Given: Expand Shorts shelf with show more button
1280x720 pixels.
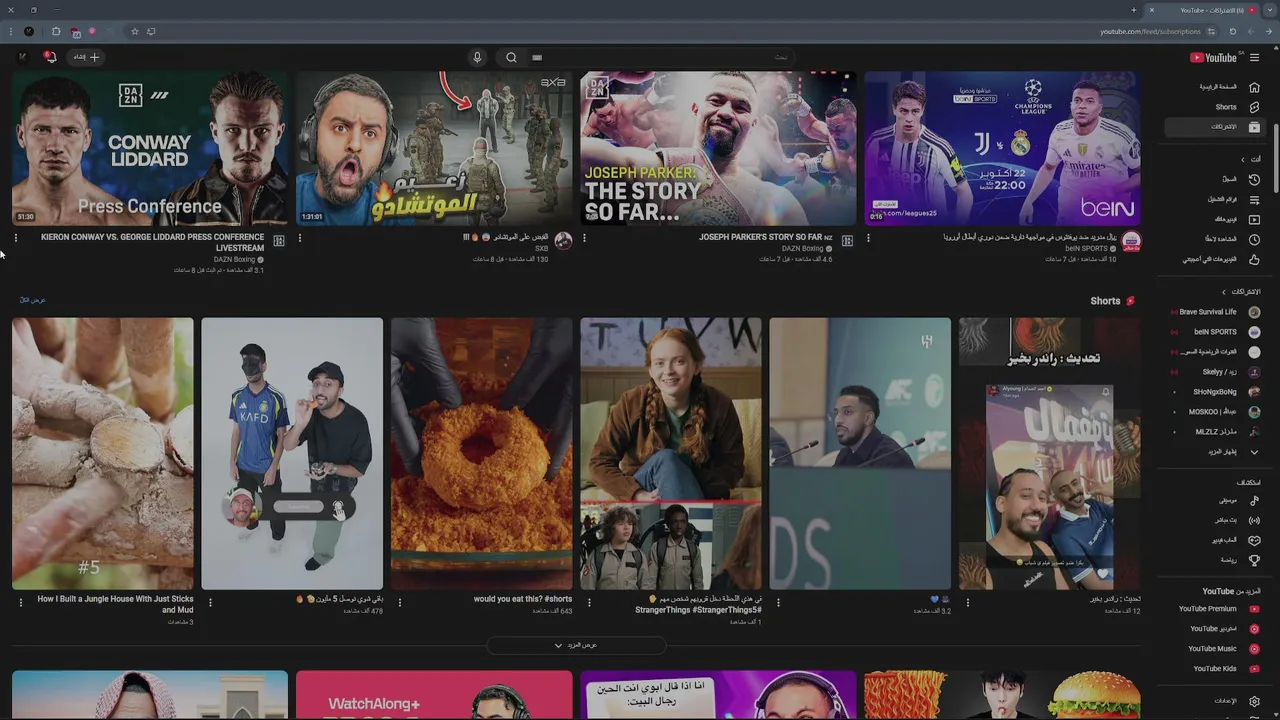Looking at the screenshot, I should pos(576,645).
